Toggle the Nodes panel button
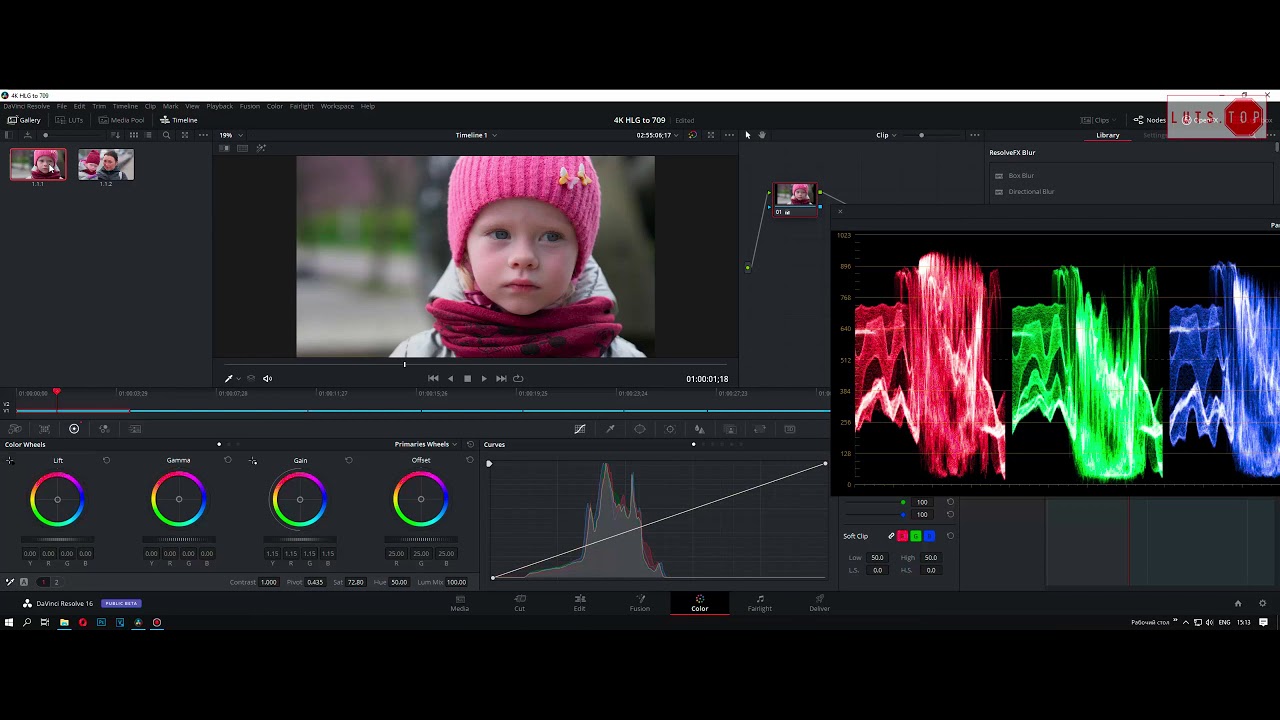The image size is (1280, 720). point(1150,120)
